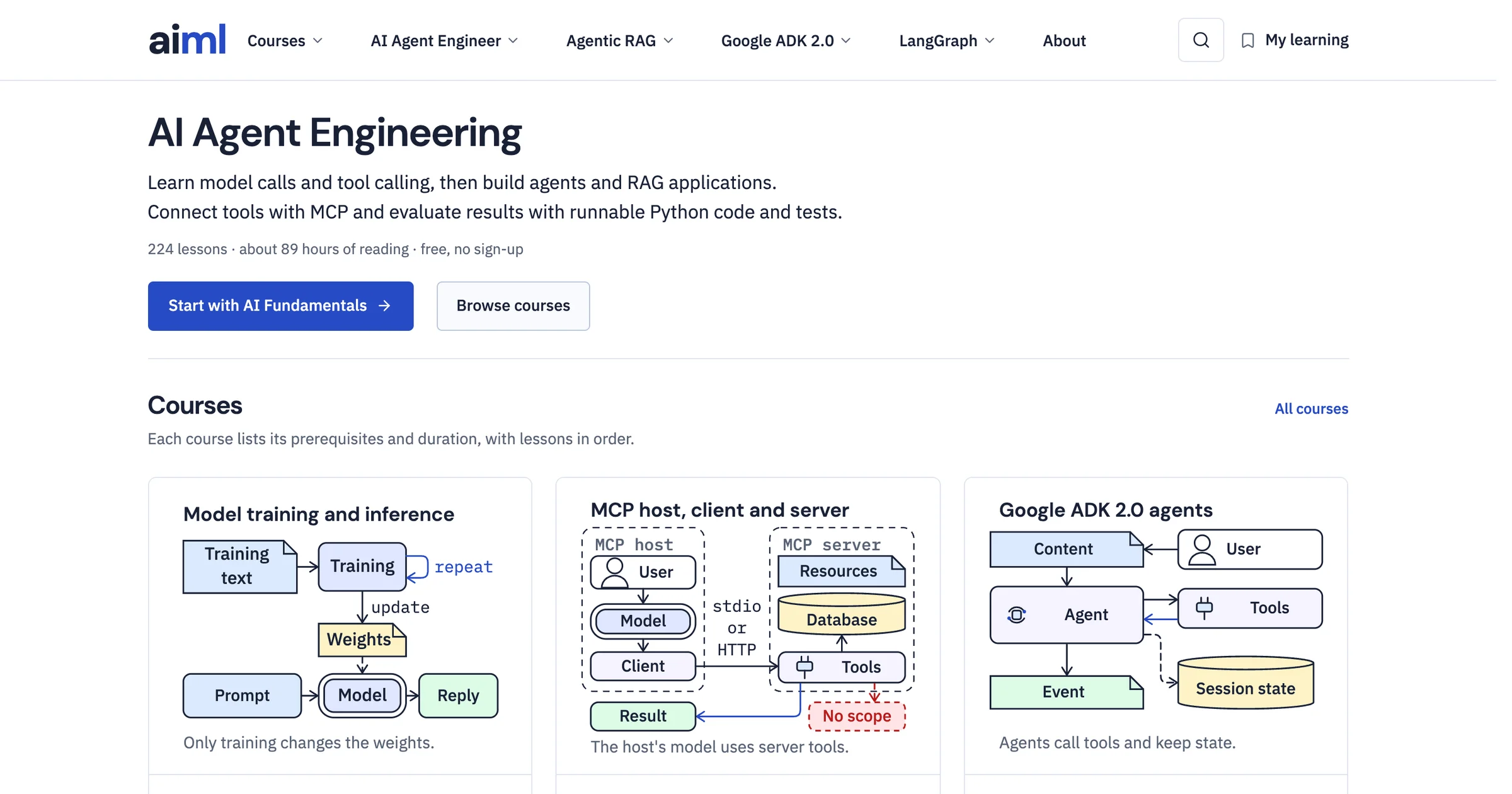Click the aiml logo
The image size is (1512, 794).
[187, 40]
